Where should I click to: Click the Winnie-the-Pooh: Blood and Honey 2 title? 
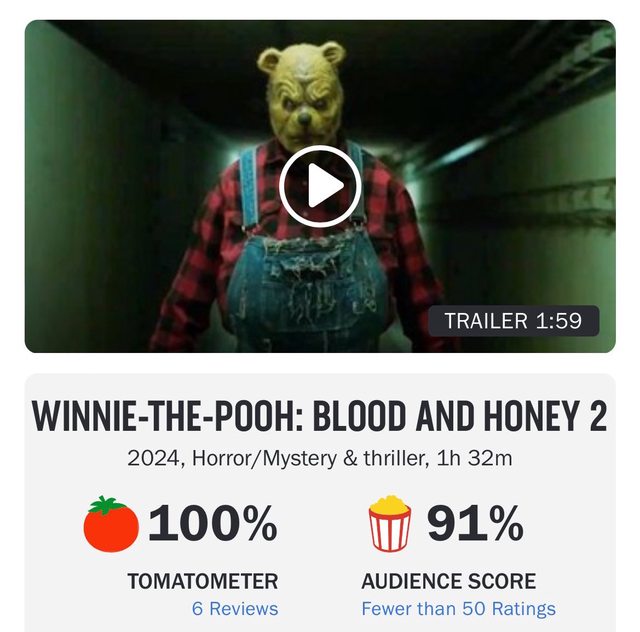click(x=320, y=416)
